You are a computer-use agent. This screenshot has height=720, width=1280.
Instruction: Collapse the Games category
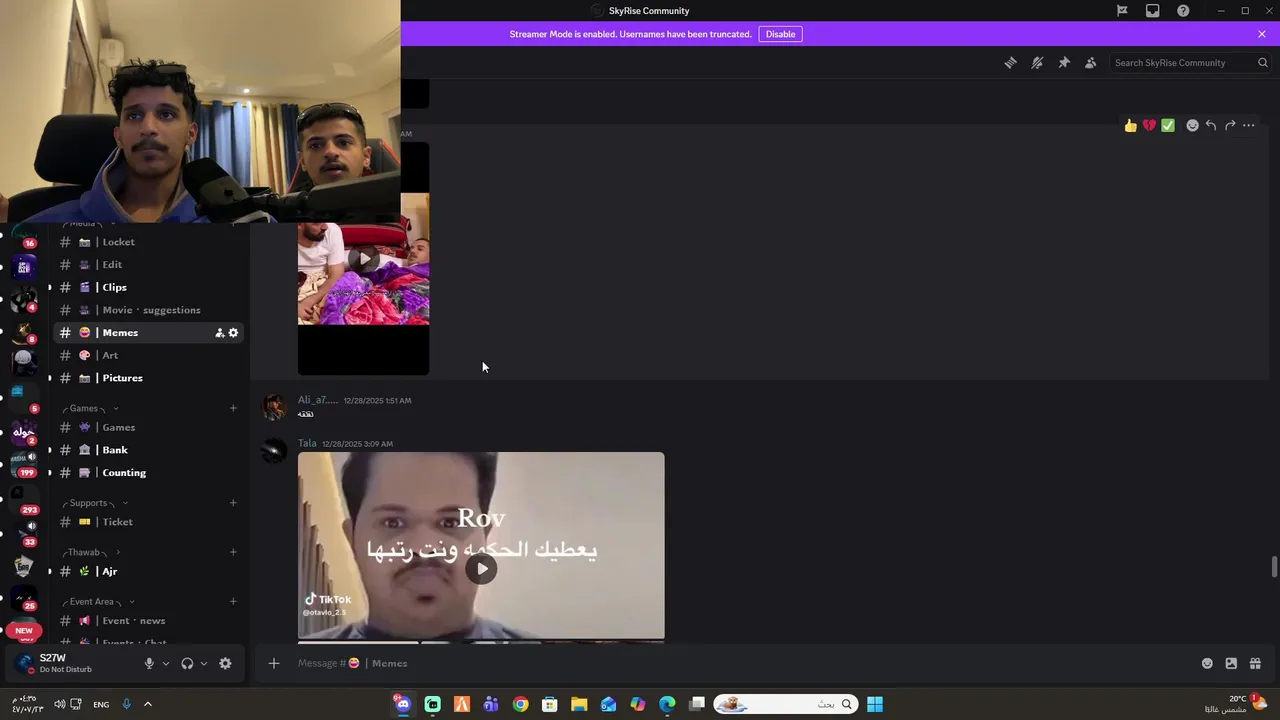[x=91, y=408]
